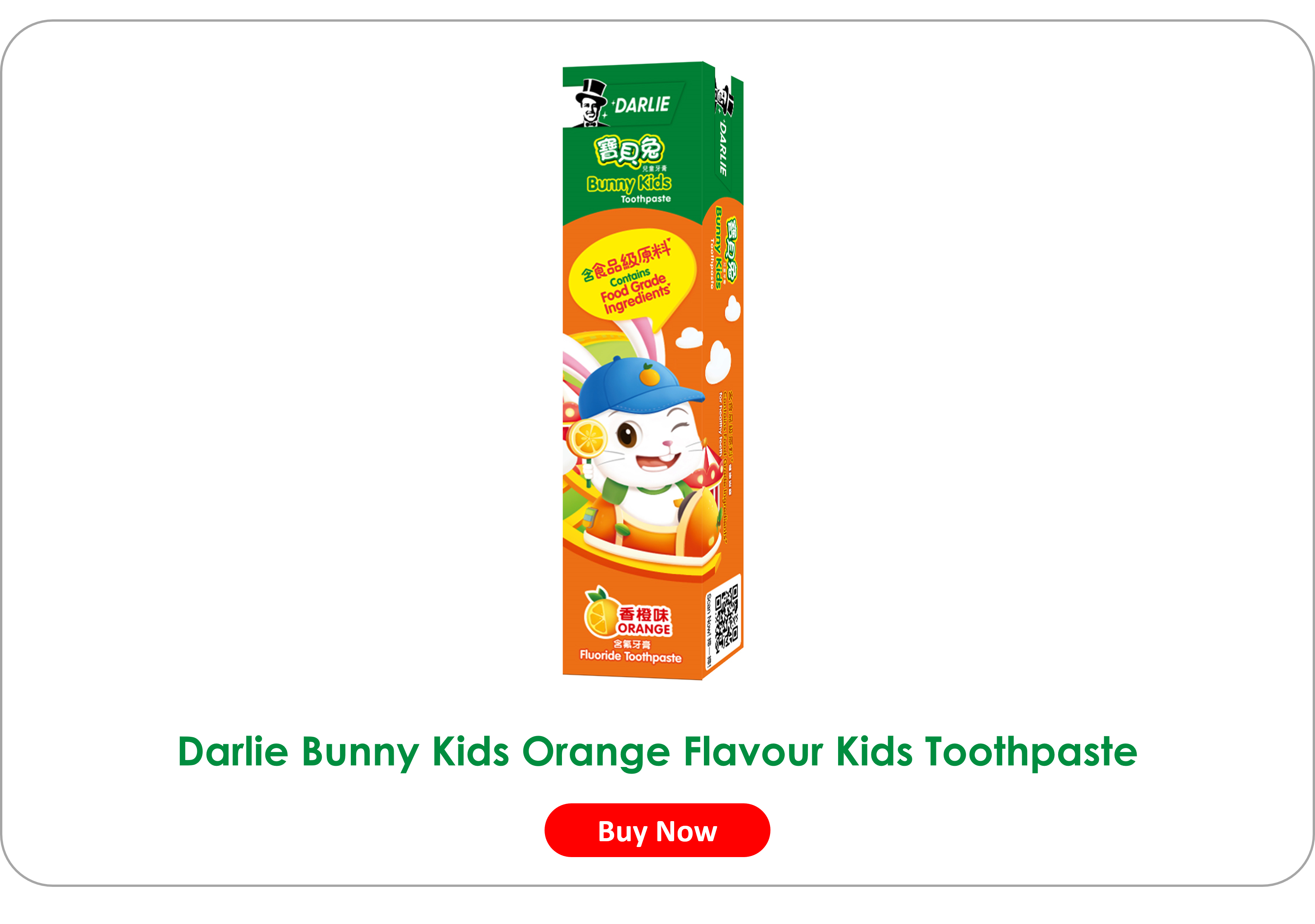This screenshot has width=1315, height=924.
Task: Click the ORANGE flavour label near box bottom
Action: [x=644, y=629]
